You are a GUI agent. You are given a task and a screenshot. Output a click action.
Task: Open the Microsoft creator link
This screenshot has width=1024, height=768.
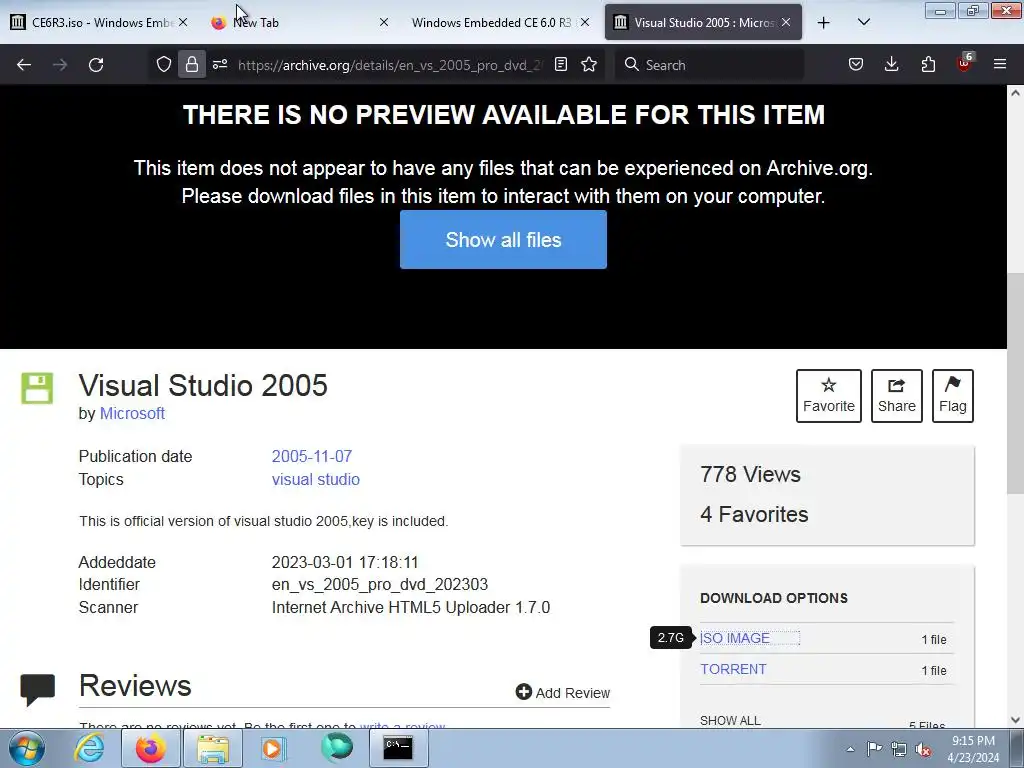[132, 413]
